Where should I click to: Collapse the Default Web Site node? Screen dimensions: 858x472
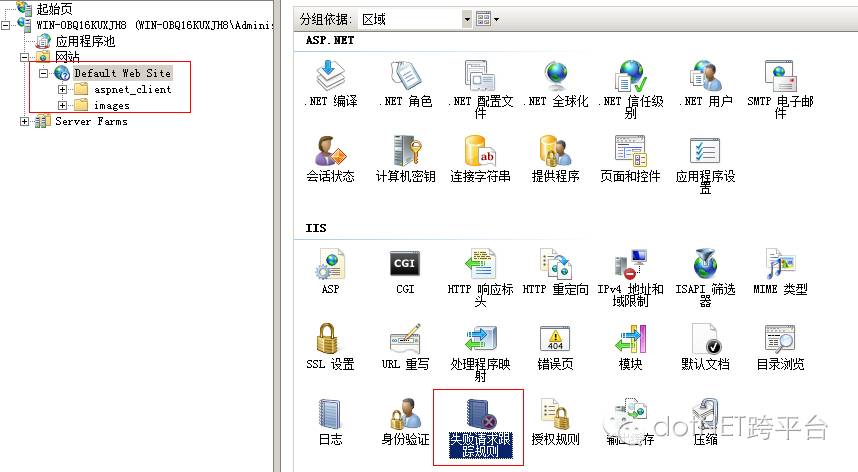tap(43, 73)
